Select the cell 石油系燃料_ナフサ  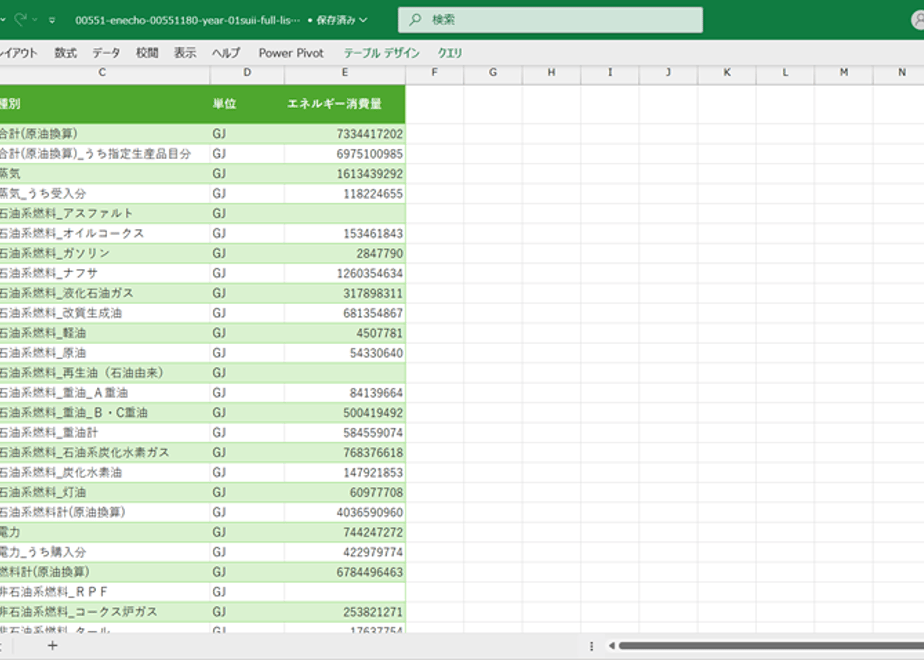pyautogui.click(x=104, y=273)
